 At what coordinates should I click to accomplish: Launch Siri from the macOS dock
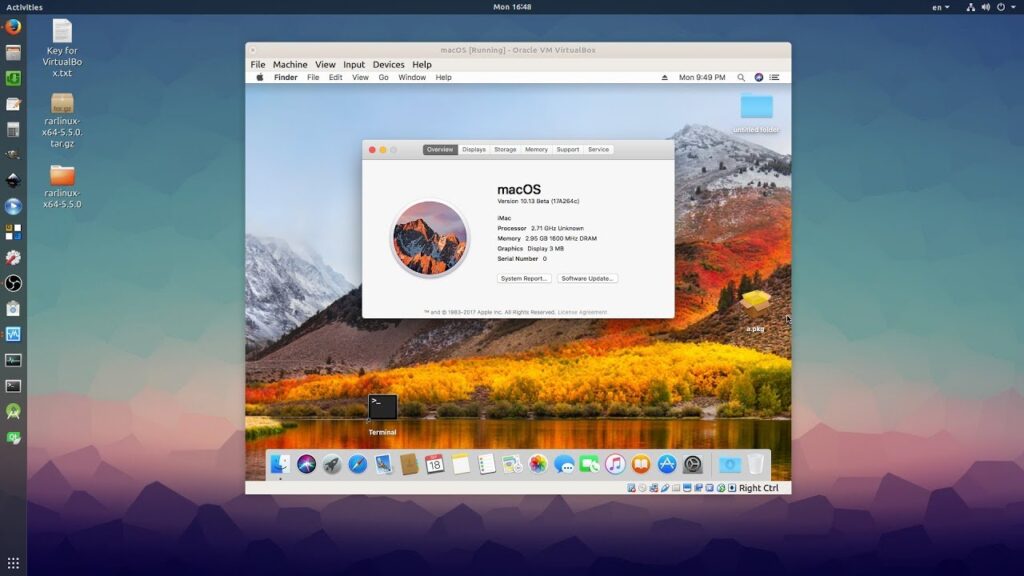pos(306,464)
